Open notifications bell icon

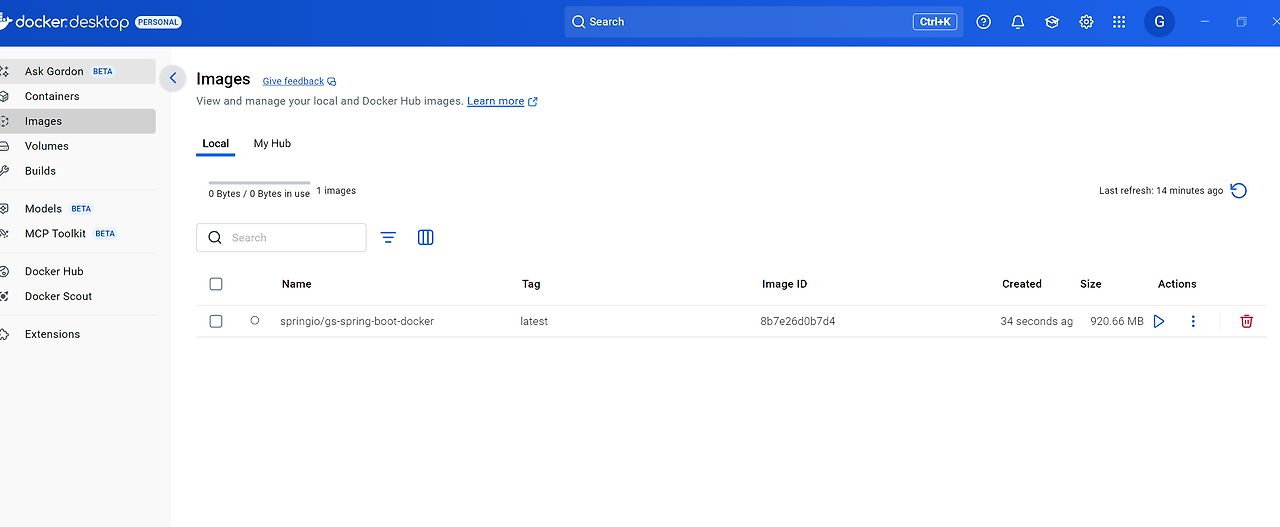[x=1018, y=22]
